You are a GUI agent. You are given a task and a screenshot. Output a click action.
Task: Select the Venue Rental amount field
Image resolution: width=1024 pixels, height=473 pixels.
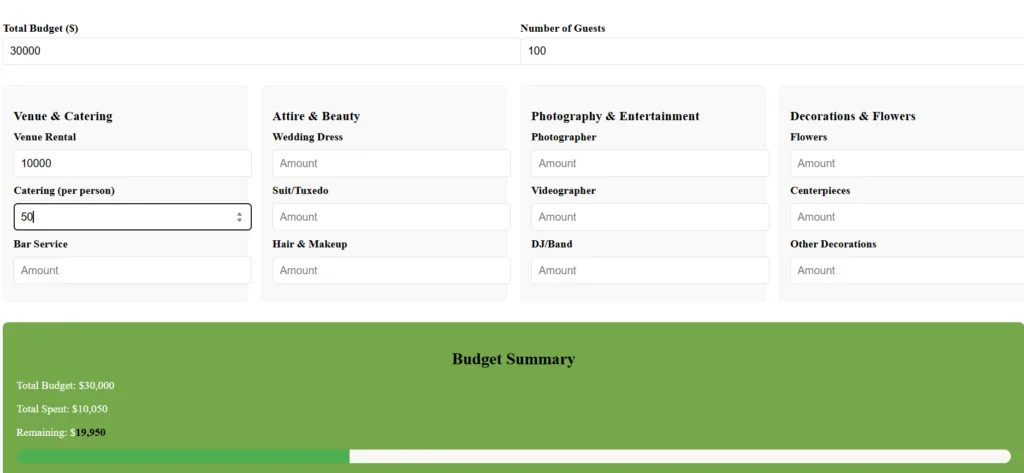pos(133,163)
